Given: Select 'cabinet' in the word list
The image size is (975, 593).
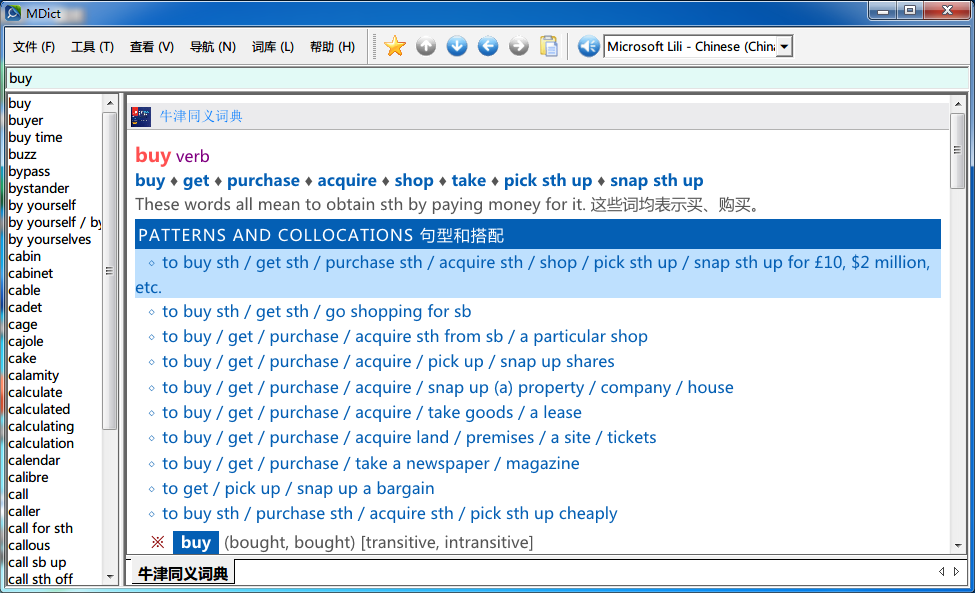Looking at the screenshot, I should [x=31, y=274].
